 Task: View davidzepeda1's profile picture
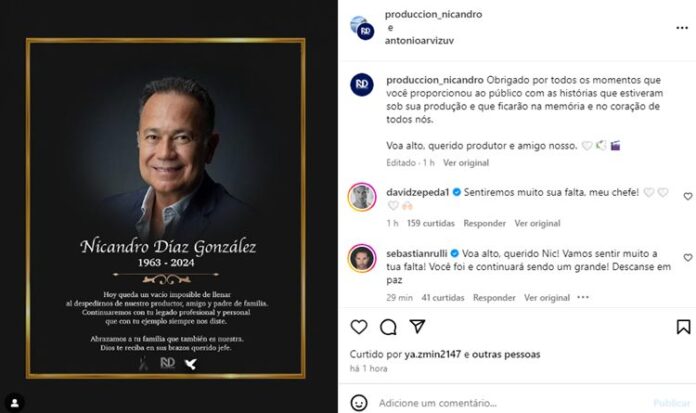pos(362,197)
